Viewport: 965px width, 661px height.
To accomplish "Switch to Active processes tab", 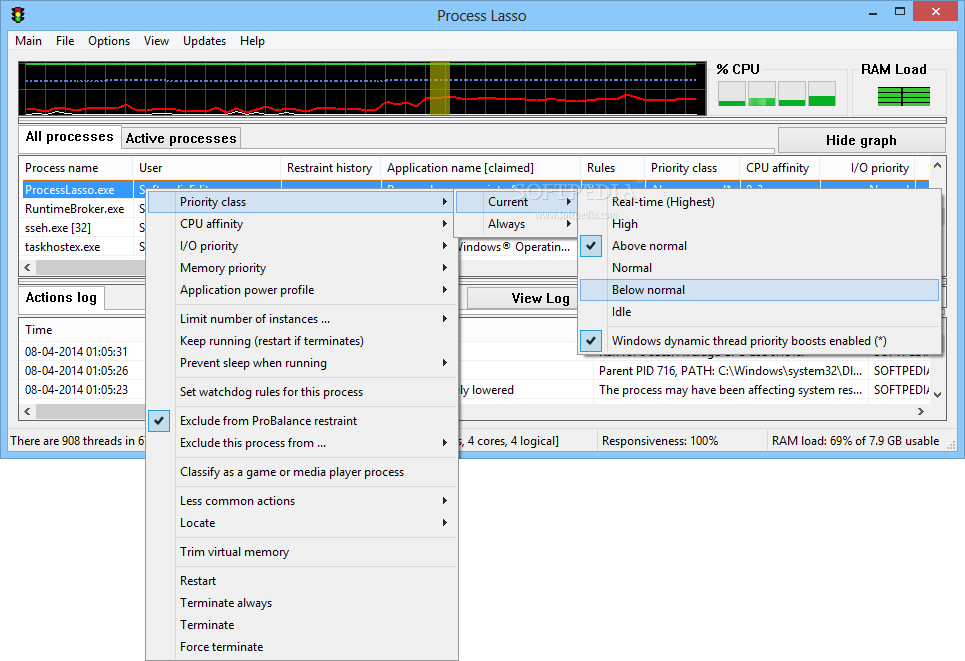I will (x=181, y=138).
